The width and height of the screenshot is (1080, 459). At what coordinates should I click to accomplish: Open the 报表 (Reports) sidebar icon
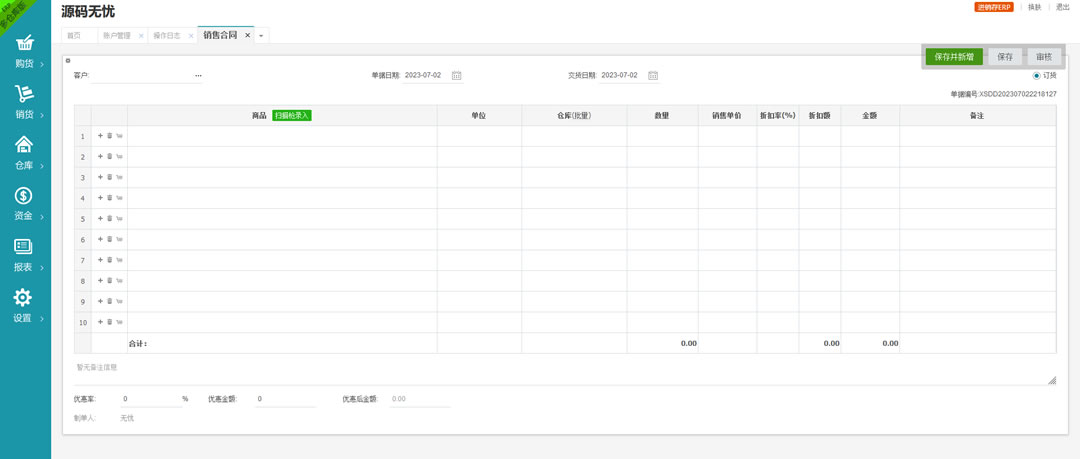[x=24, y=248]
